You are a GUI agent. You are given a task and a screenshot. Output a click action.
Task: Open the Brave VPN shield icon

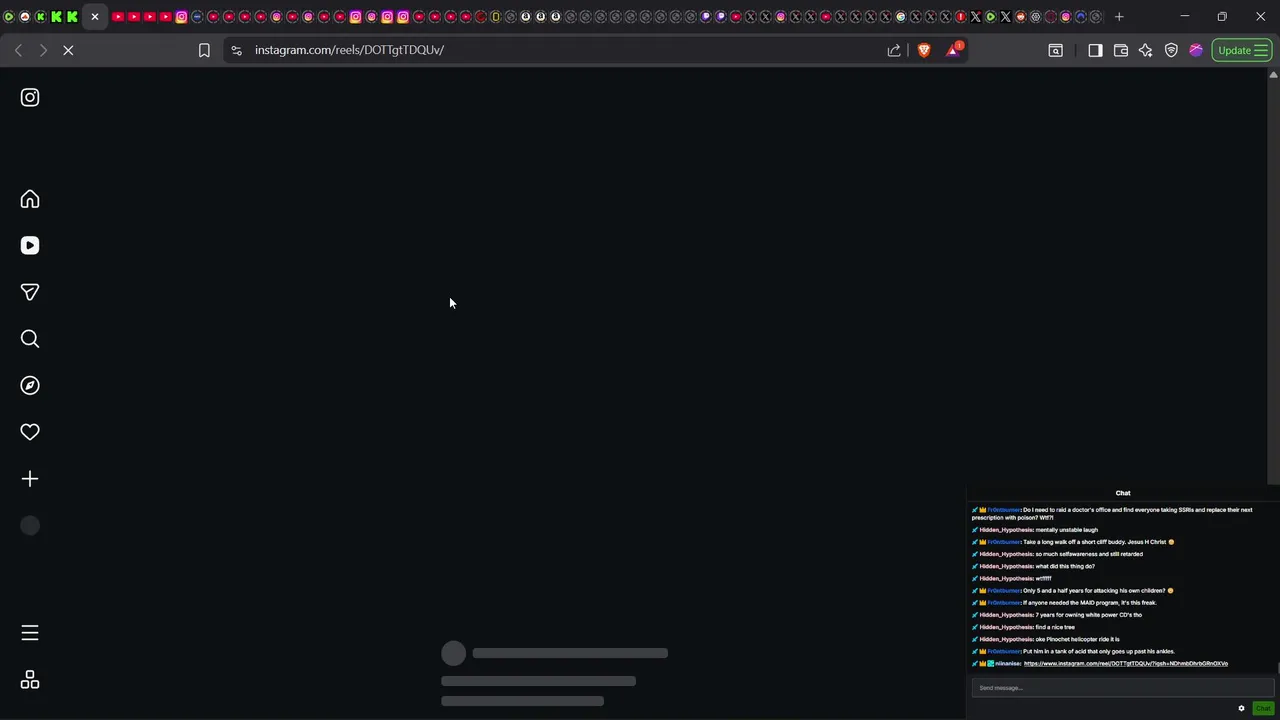click(x=1171, y=50)
